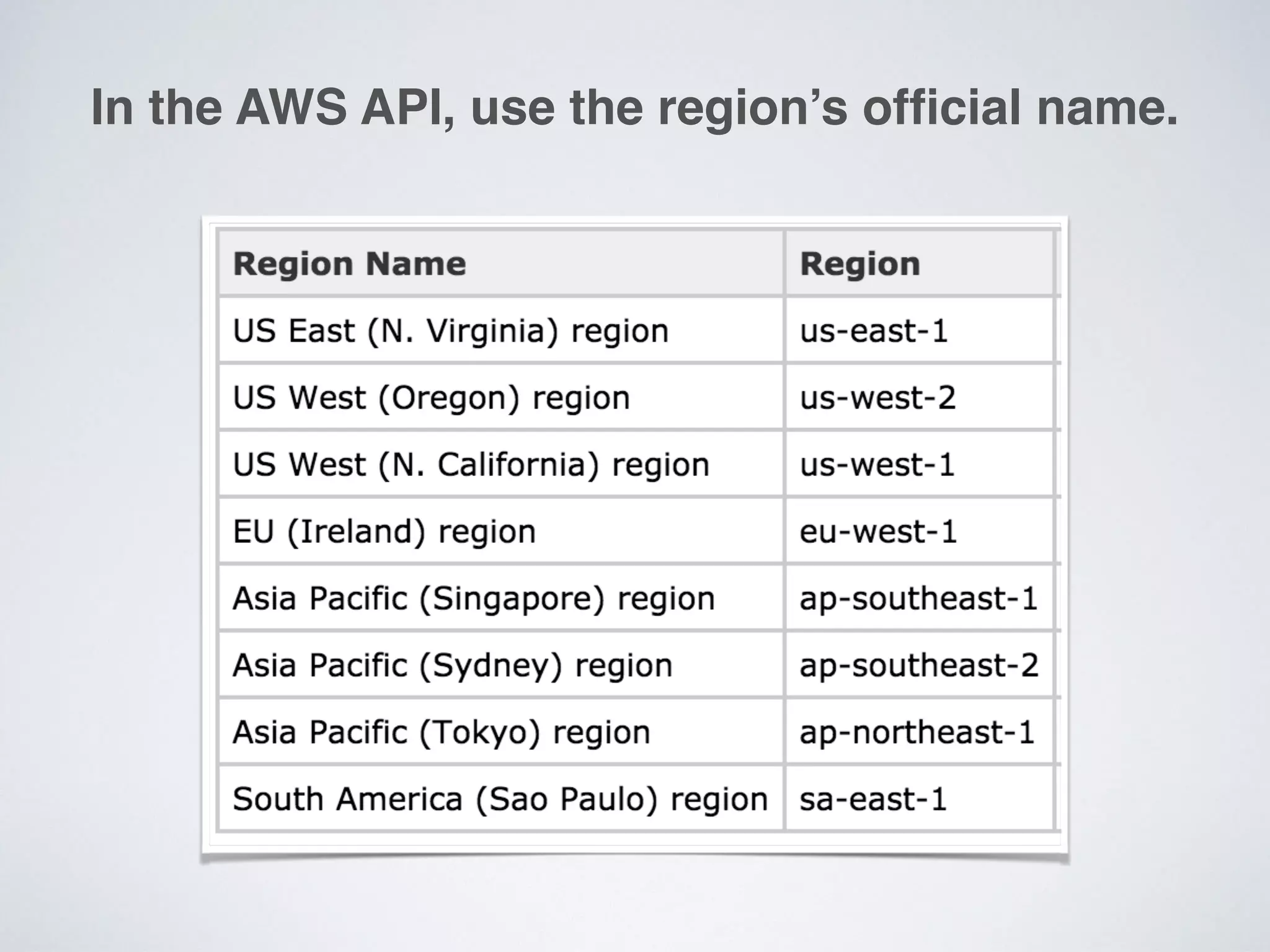The height and width of the screenshot is (952, 1270).
Task: Select the US East (N. Virginia) region cell
Action: point(450,330)
